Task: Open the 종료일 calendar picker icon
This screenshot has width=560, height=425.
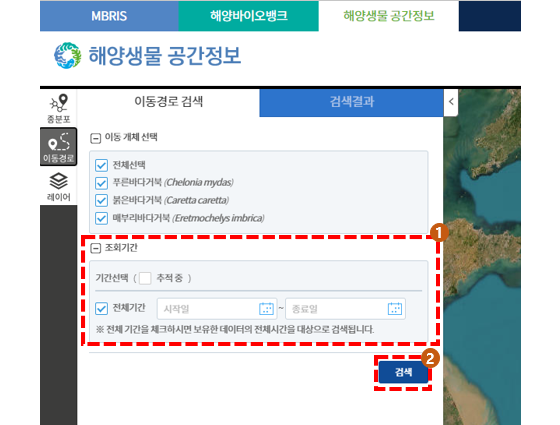Action: [395, 309]
